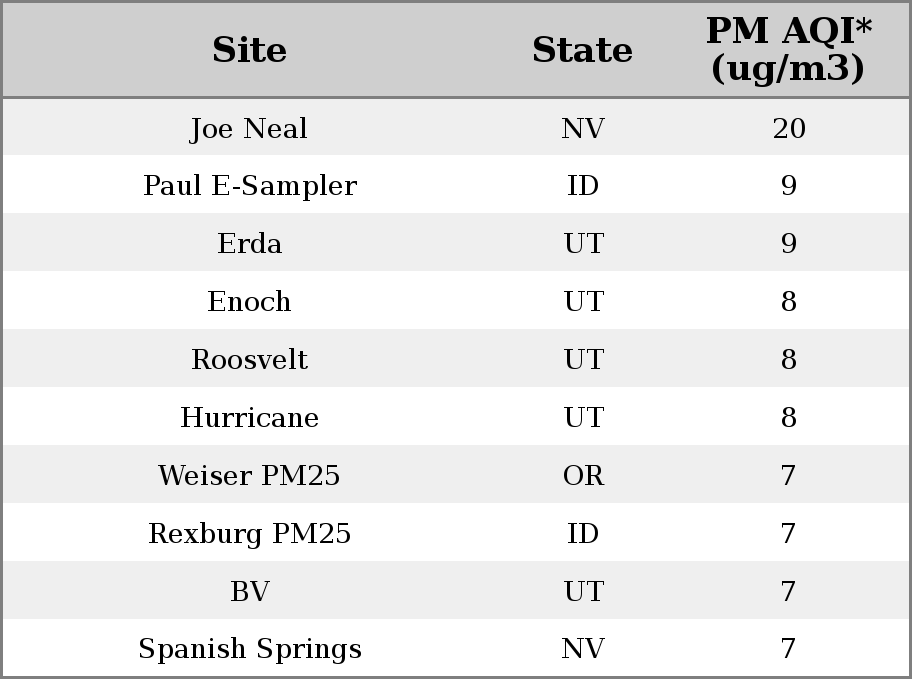
Task: Select the BV site cell
Action: click(x=250, y=592)
